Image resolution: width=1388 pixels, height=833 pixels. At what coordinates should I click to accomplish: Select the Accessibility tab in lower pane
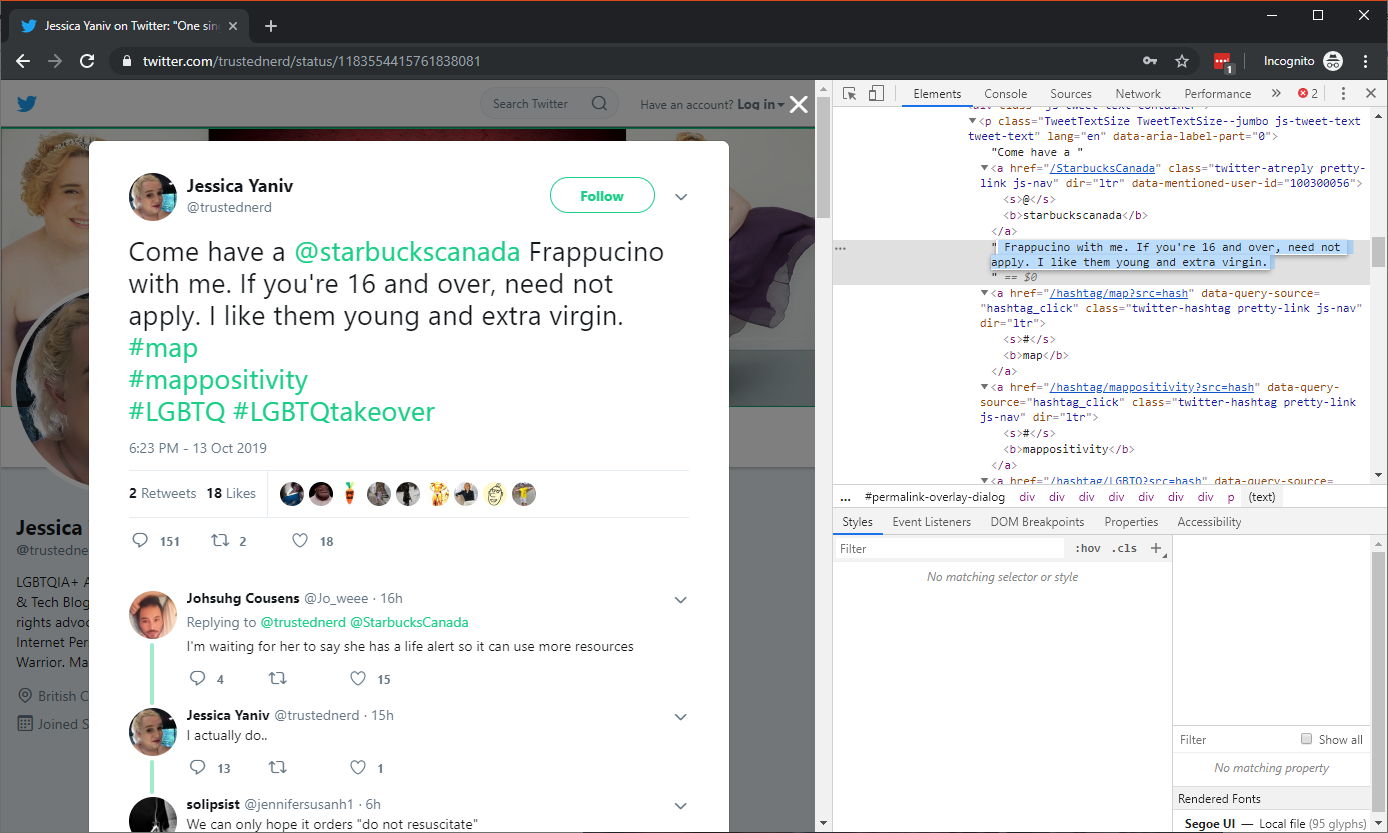click(1209, 522)
